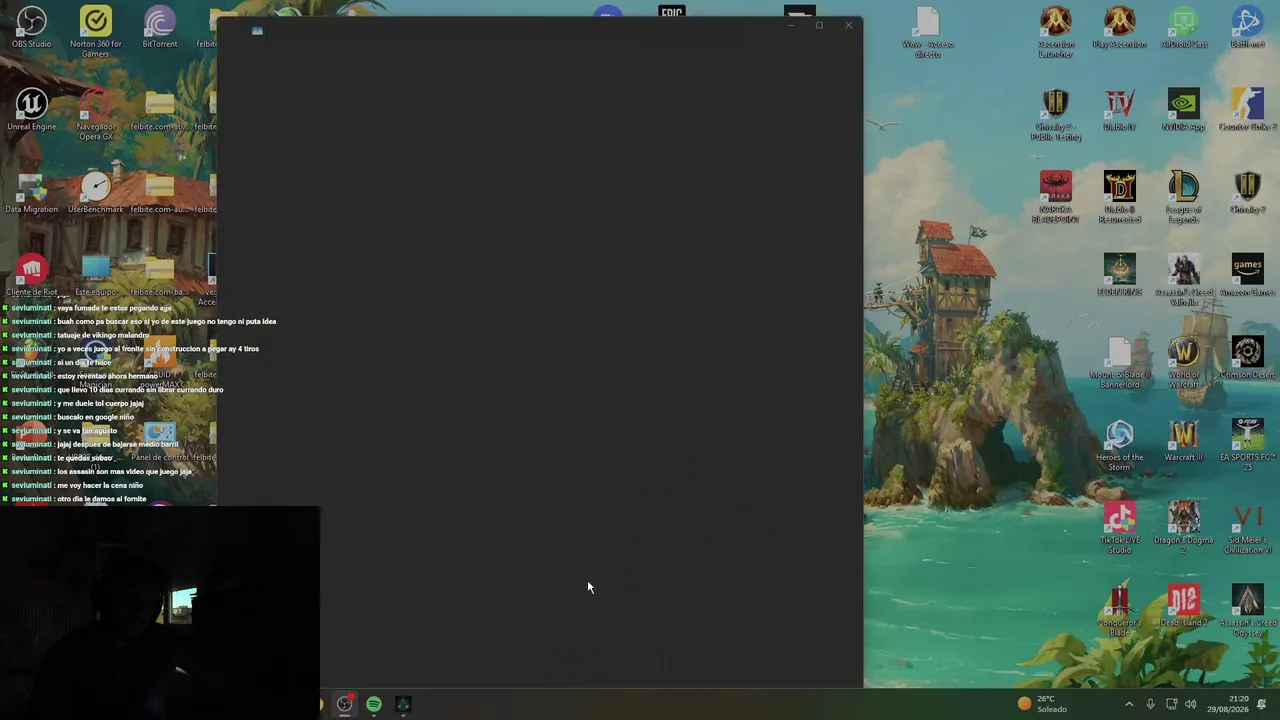Select the Data Migration desktop icon
1280x720 pixels.
click(32, 192)
